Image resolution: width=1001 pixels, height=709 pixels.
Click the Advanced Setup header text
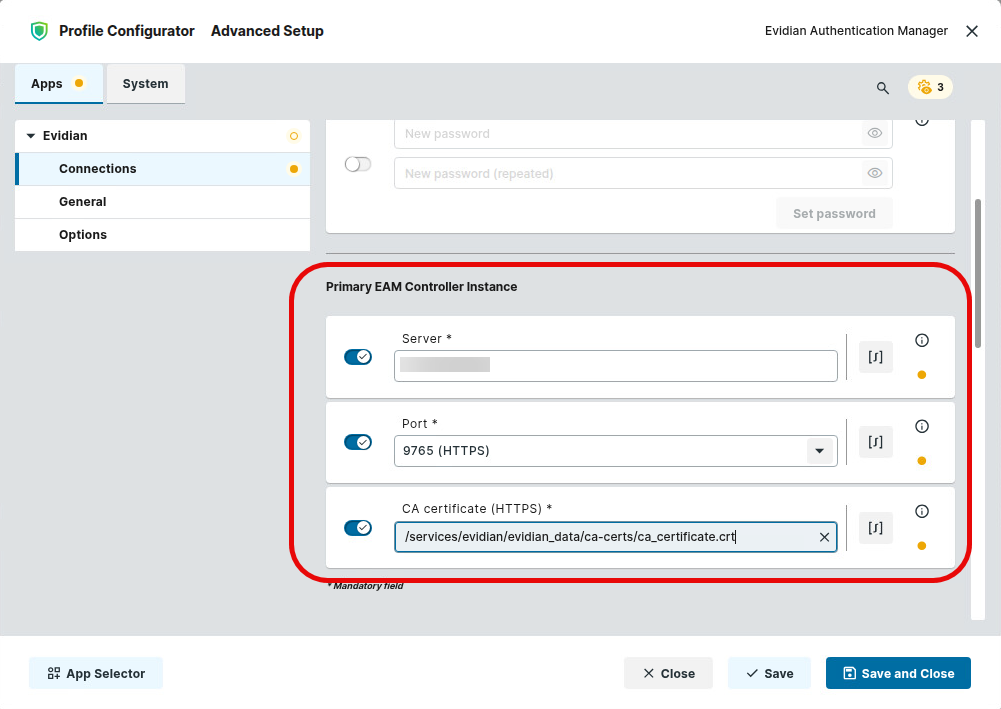(267, 31)
